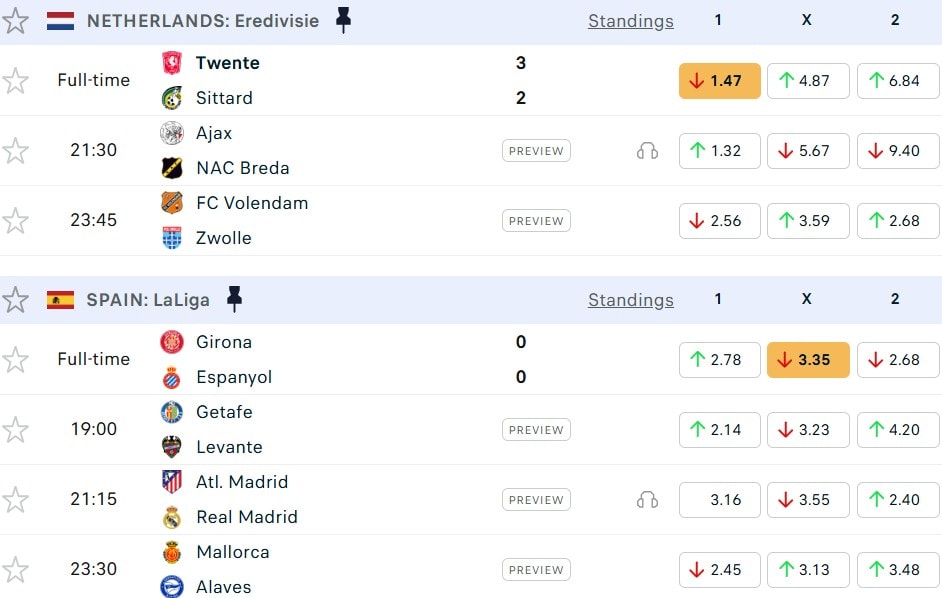Viewport: 942px width, 598px height.
Task: Open Preview for Atl. Madrid vs Real Madrid
Action: pos(536,500)
